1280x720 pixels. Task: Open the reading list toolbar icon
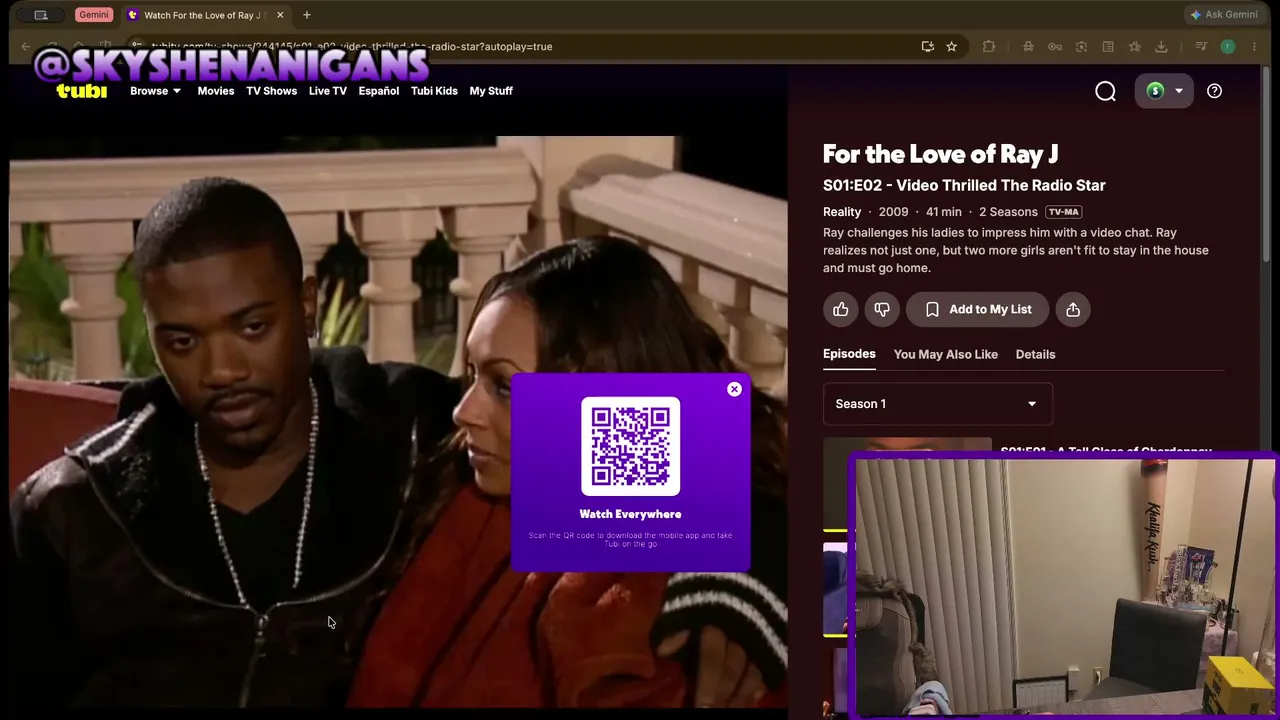coord(1108,46)
